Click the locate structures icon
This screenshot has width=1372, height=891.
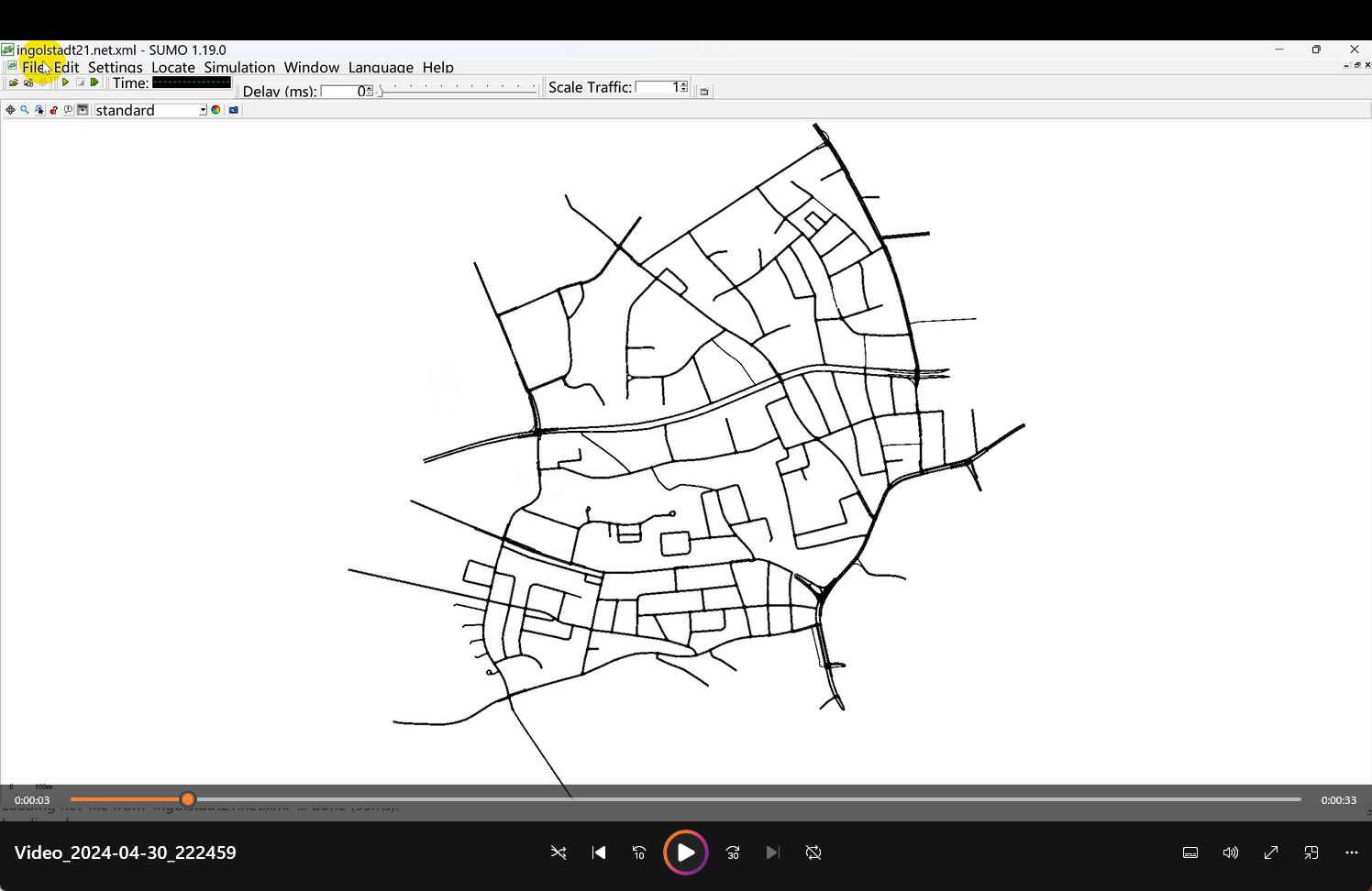tap(39, 110)
